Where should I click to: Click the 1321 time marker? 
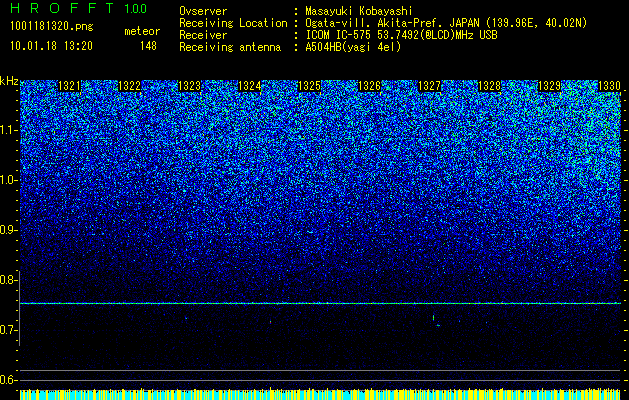click(x=69, y=86)
